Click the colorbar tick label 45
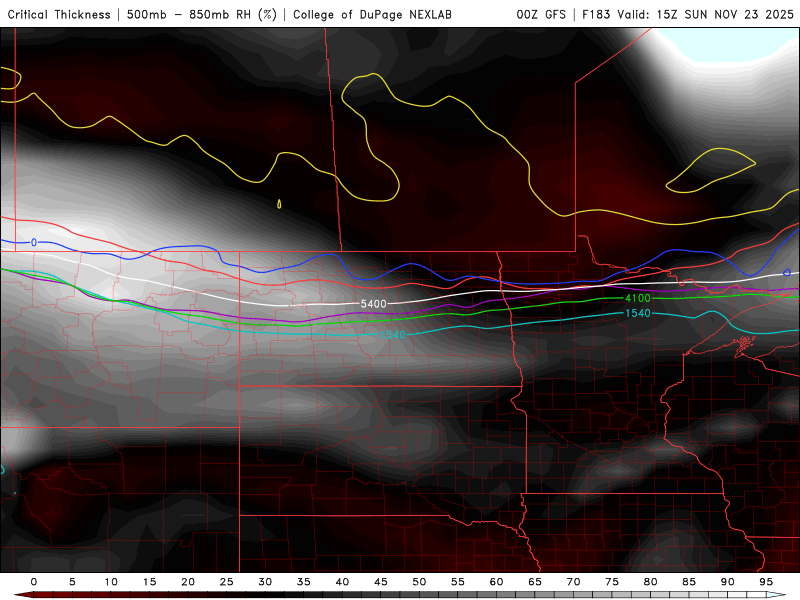Viewport: 800px width, 600px height. pyautogui.click(x=381, y=582)
